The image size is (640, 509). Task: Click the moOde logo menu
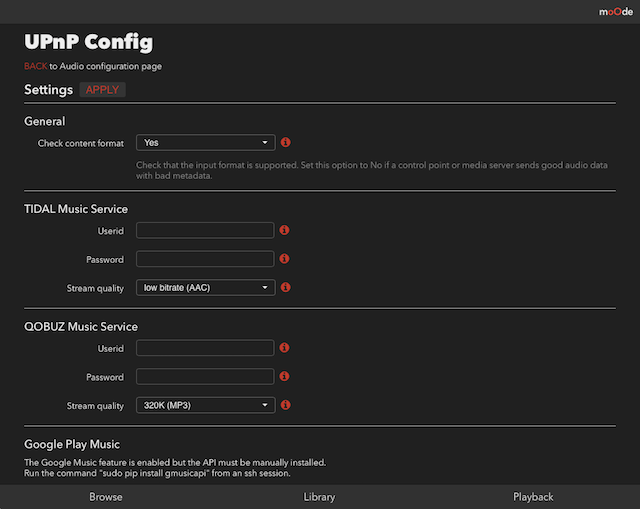point(616,12)
